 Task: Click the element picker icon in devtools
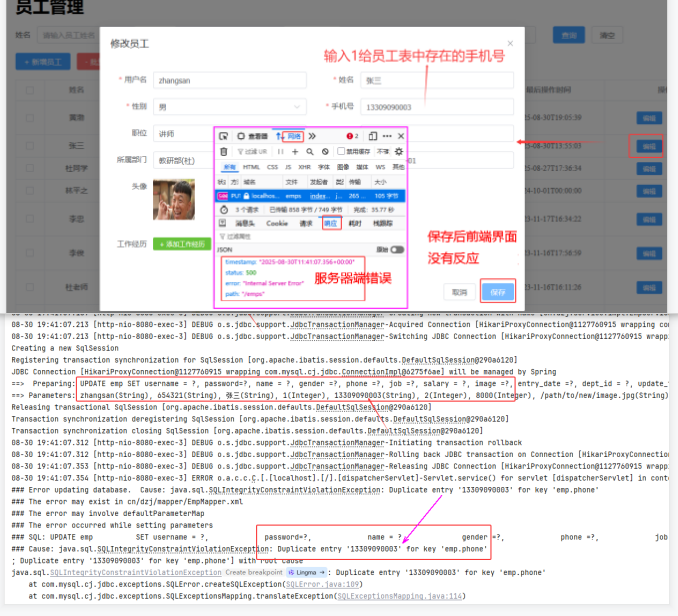click(223, 136)
